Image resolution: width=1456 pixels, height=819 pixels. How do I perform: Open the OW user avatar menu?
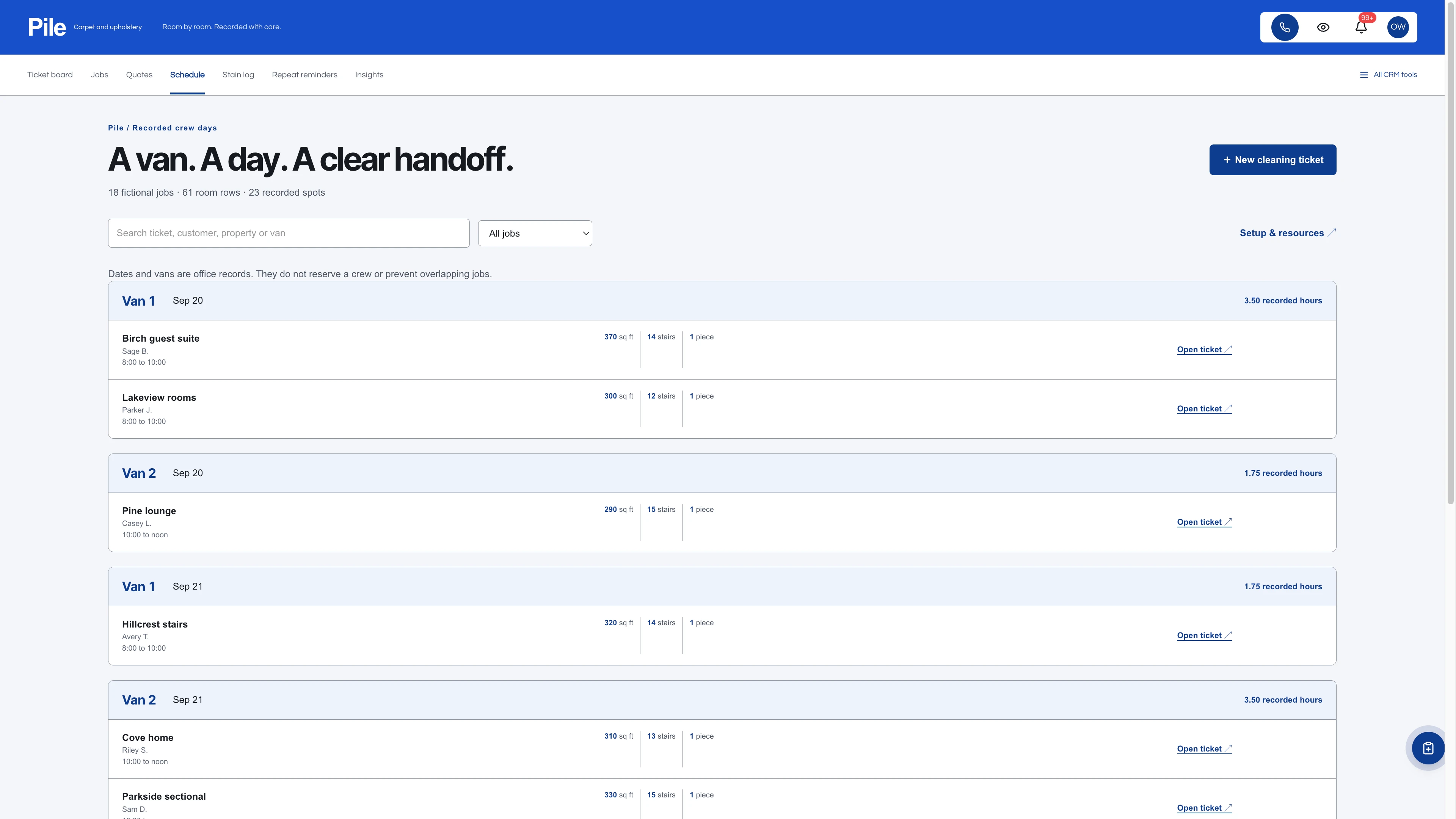point(1398,27)
